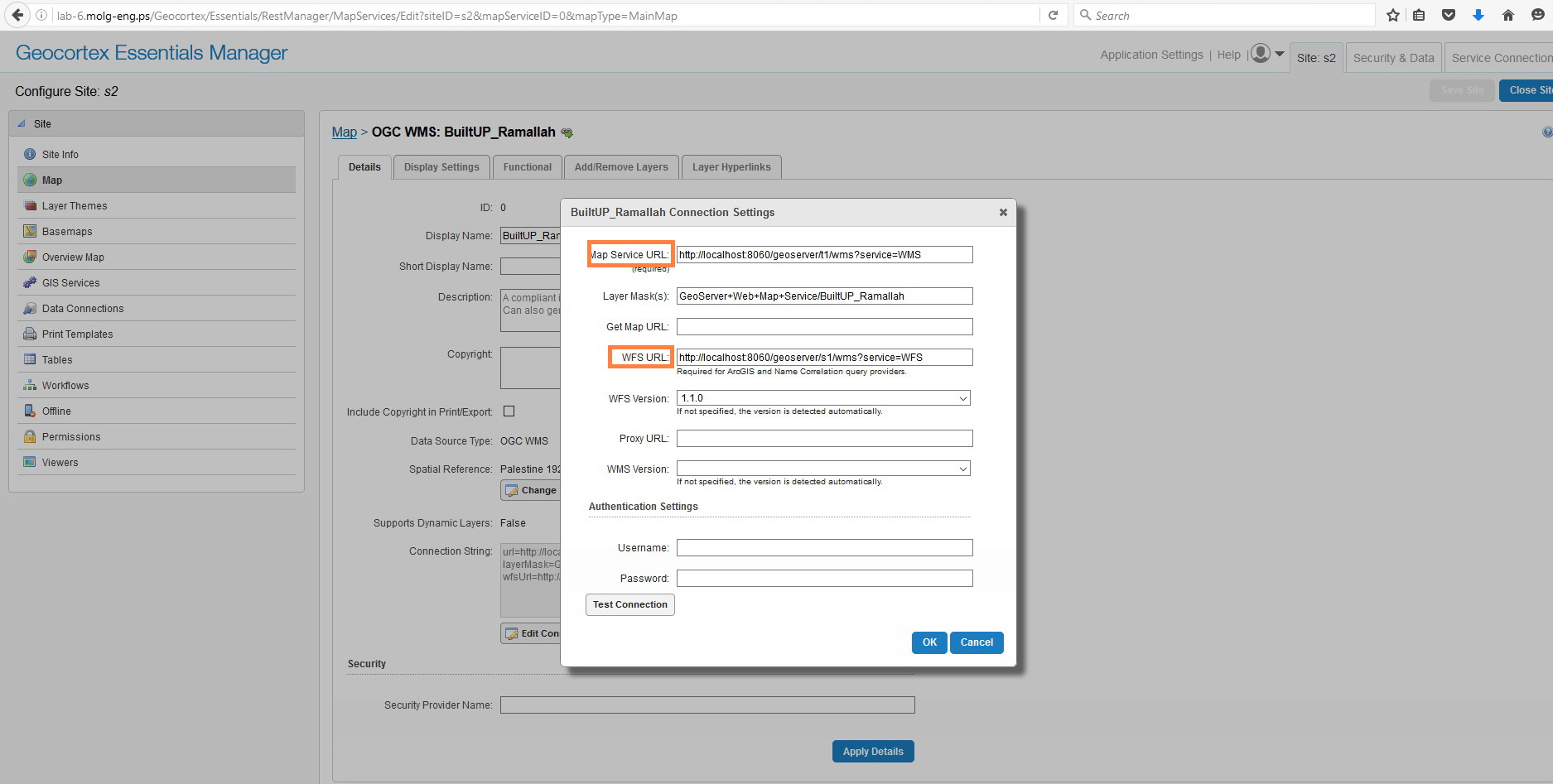
Task: Open the browser bookmarks list icon
Action: pos(1419,15)
